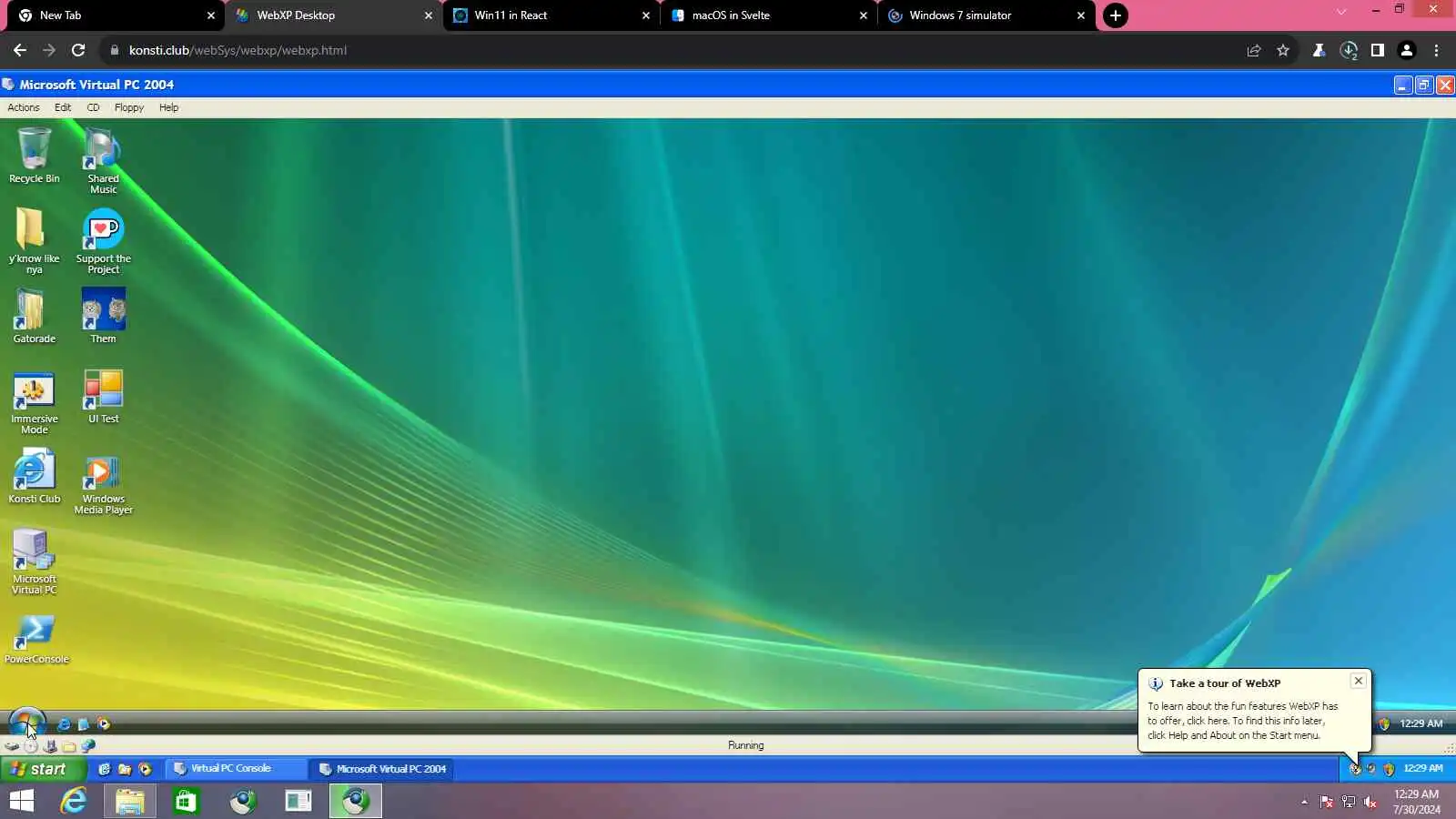Expand the tab search chevron
The image size is (1456, 819).
click(x=1341, y=12)
